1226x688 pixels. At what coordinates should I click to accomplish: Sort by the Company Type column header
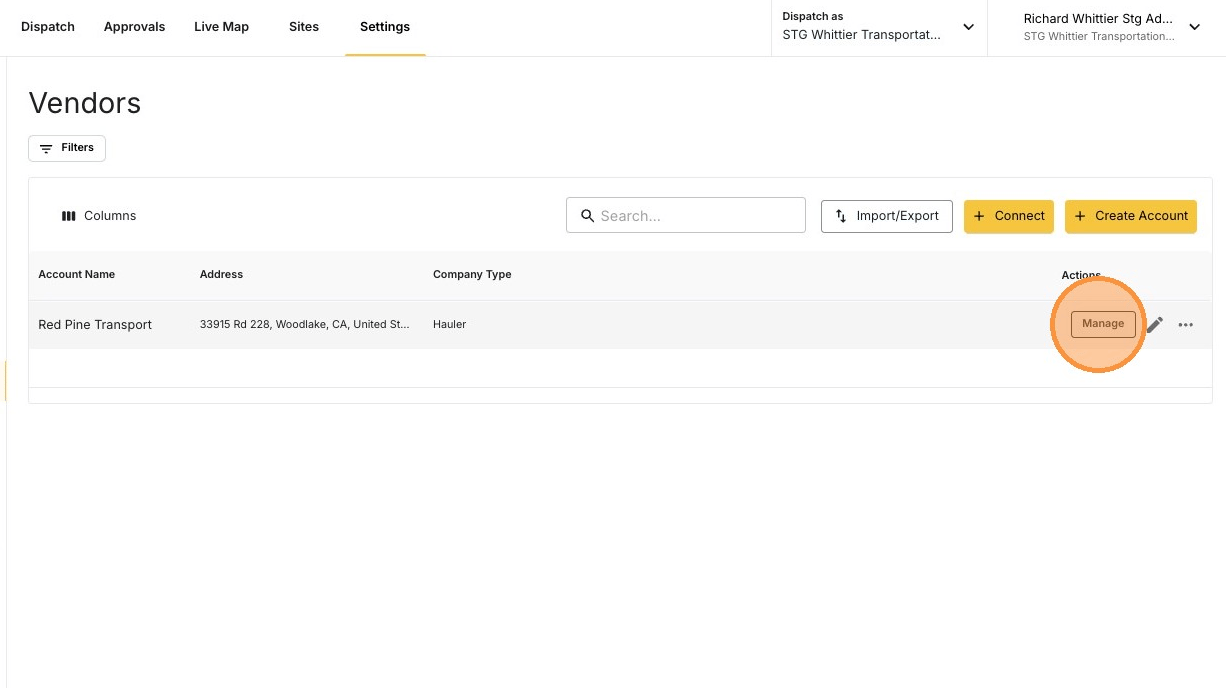click(x=472, y=274)
